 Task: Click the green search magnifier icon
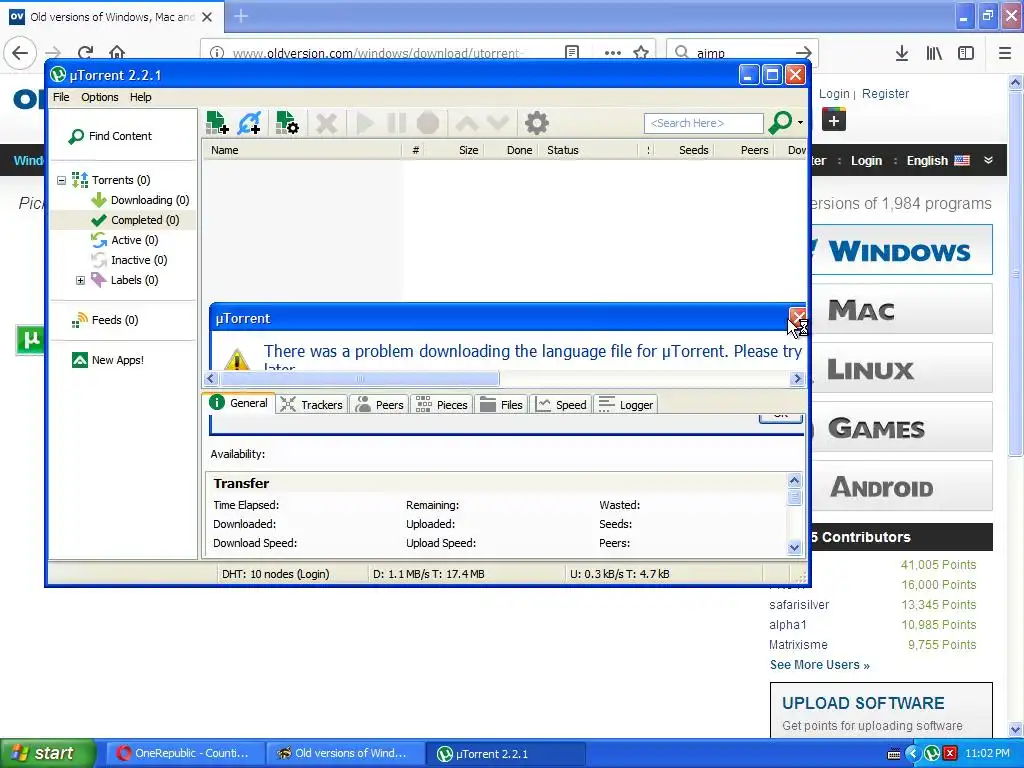coord(780,123)
